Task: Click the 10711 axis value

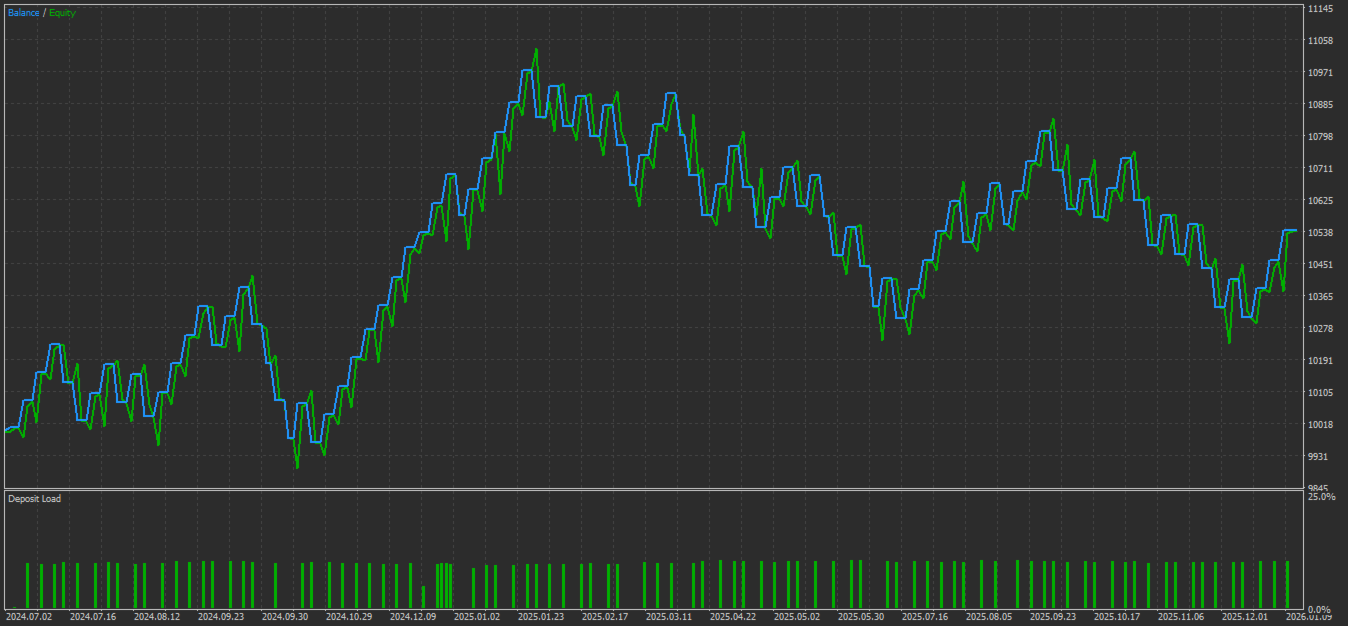Action: [x=1320, y=169]
